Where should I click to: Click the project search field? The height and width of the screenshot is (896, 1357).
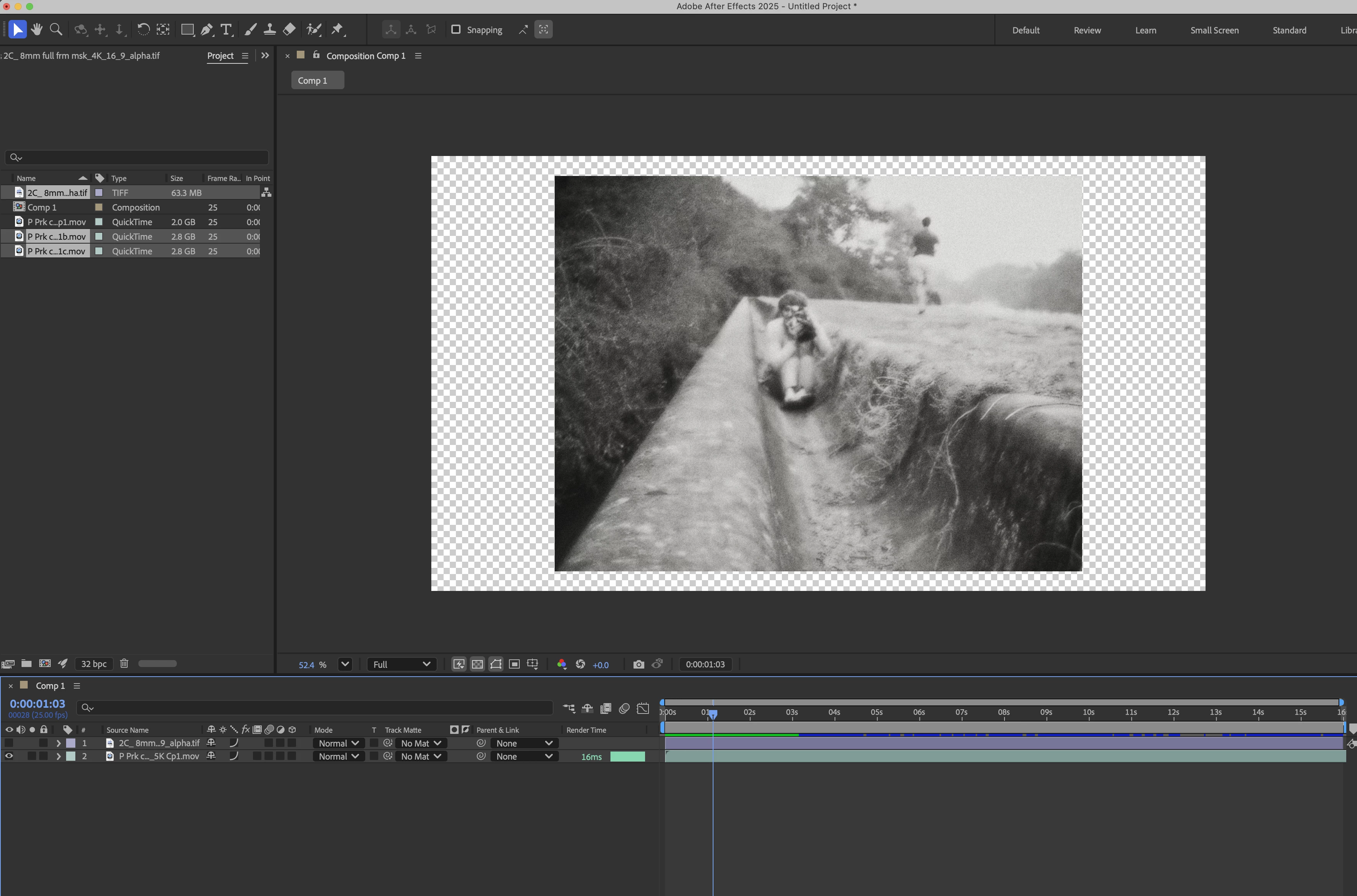point(137,157)
